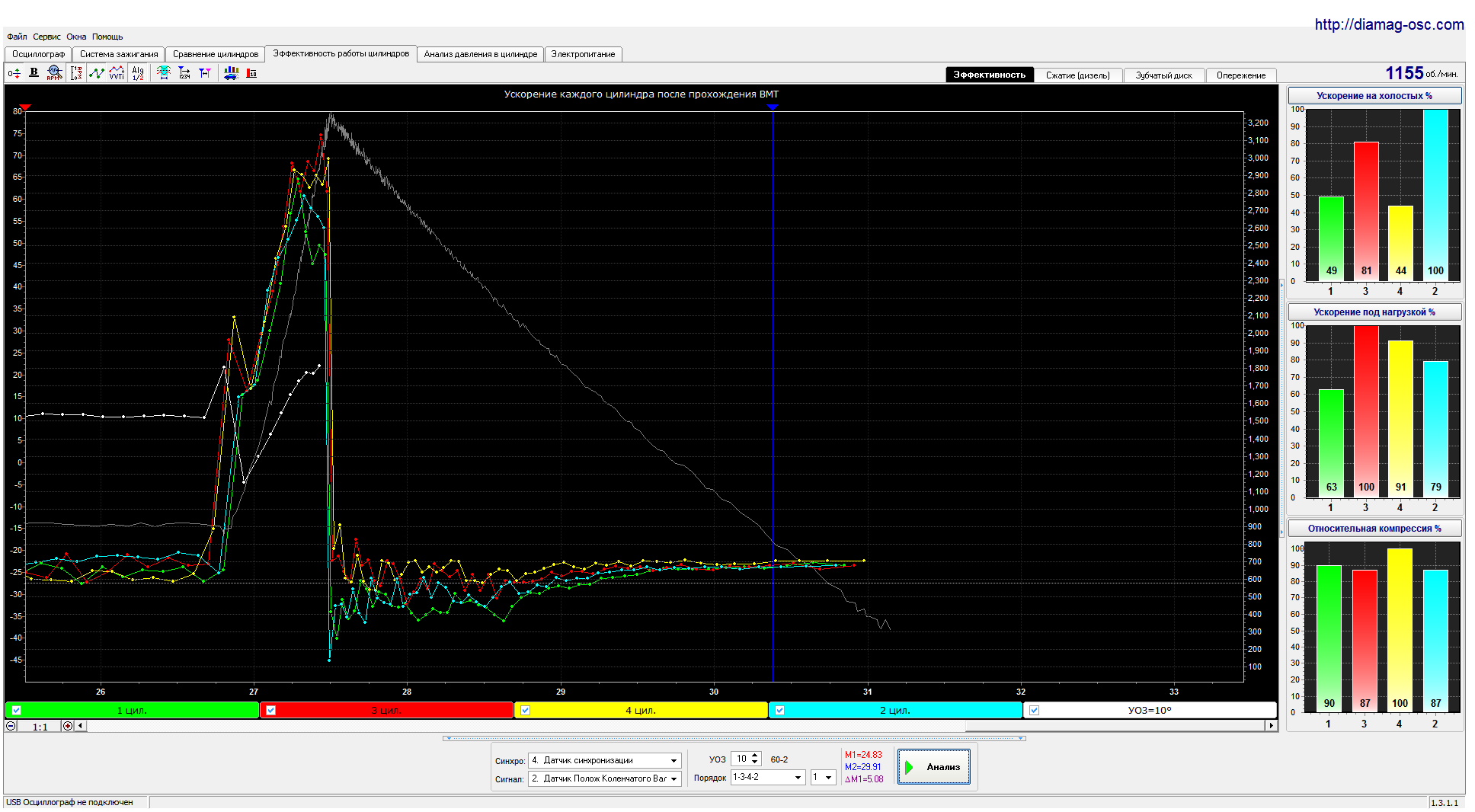Toggle the 2 цил. checkbox
Viewport: 1475px width, 812px height.
pyautogui.click(x=779, y=710)
